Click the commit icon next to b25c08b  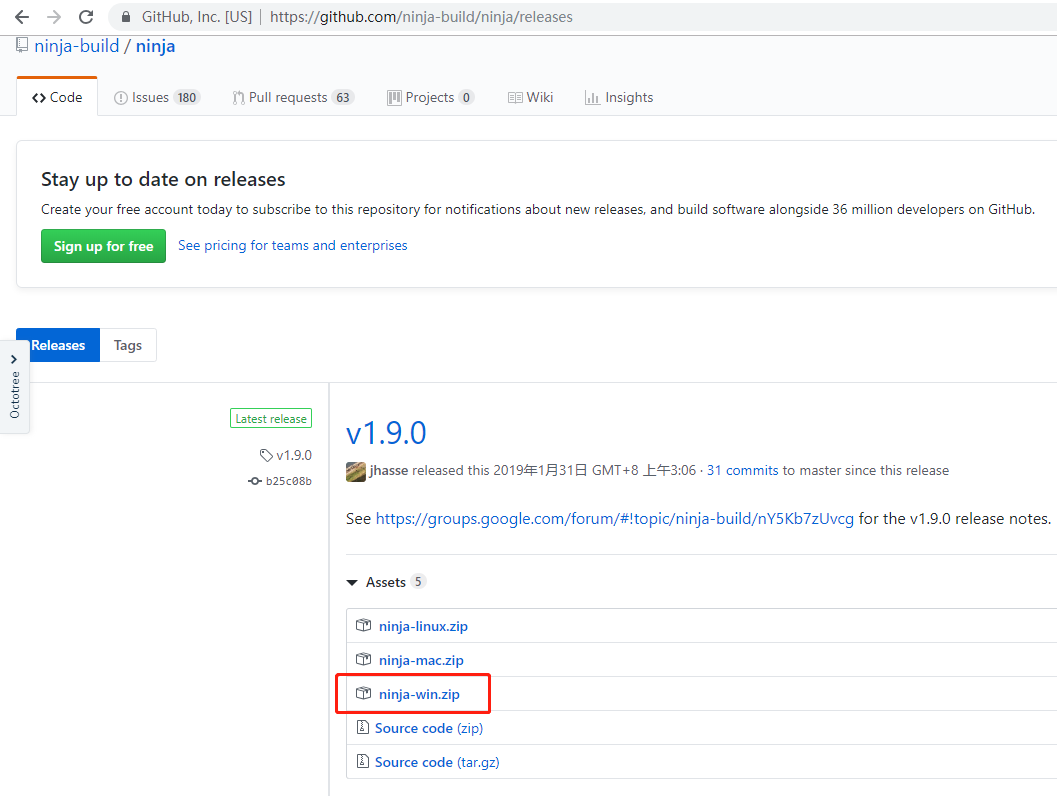point(255,481)
